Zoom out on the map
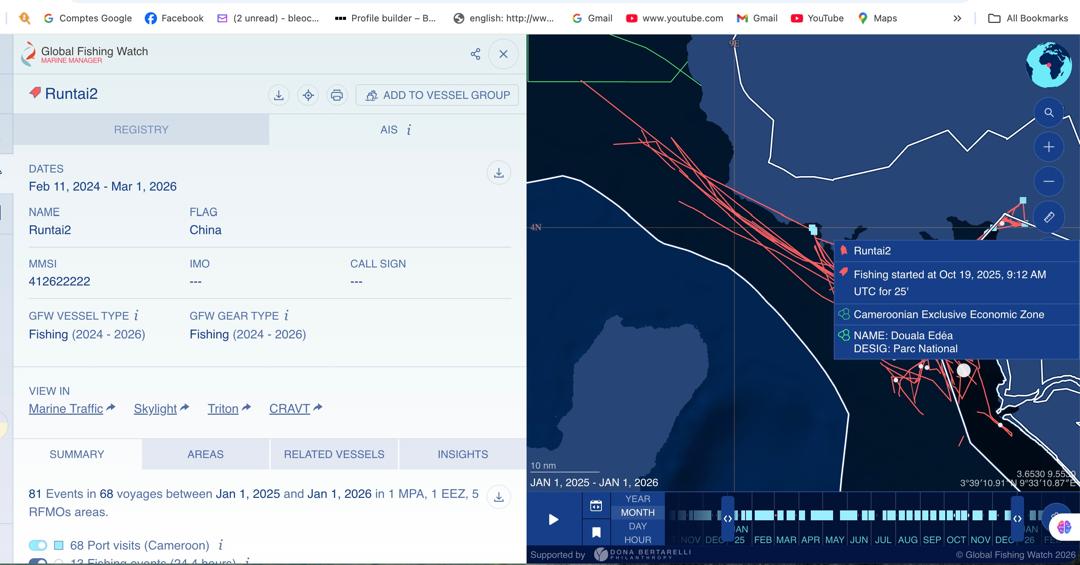 coord(1048,181)
